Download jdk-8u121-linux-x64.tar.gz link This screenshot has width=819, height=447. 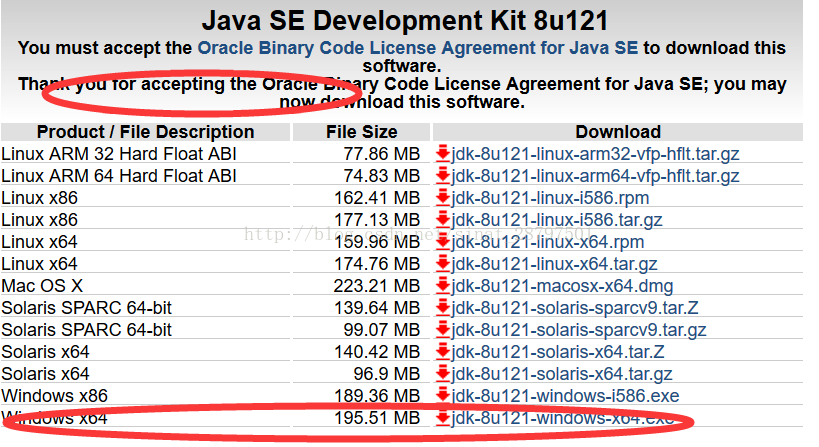click(554, 264)
